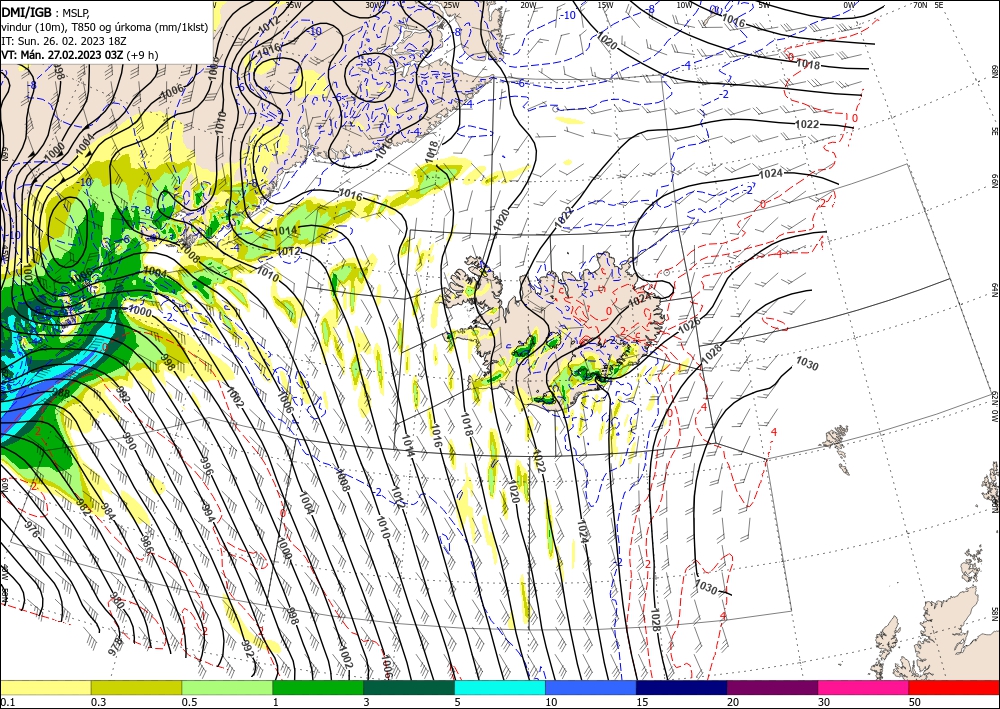The width and height of the screenshot is (1000, 709).
Task: Click the legend value '30' under the color bar
Action: 825,702
